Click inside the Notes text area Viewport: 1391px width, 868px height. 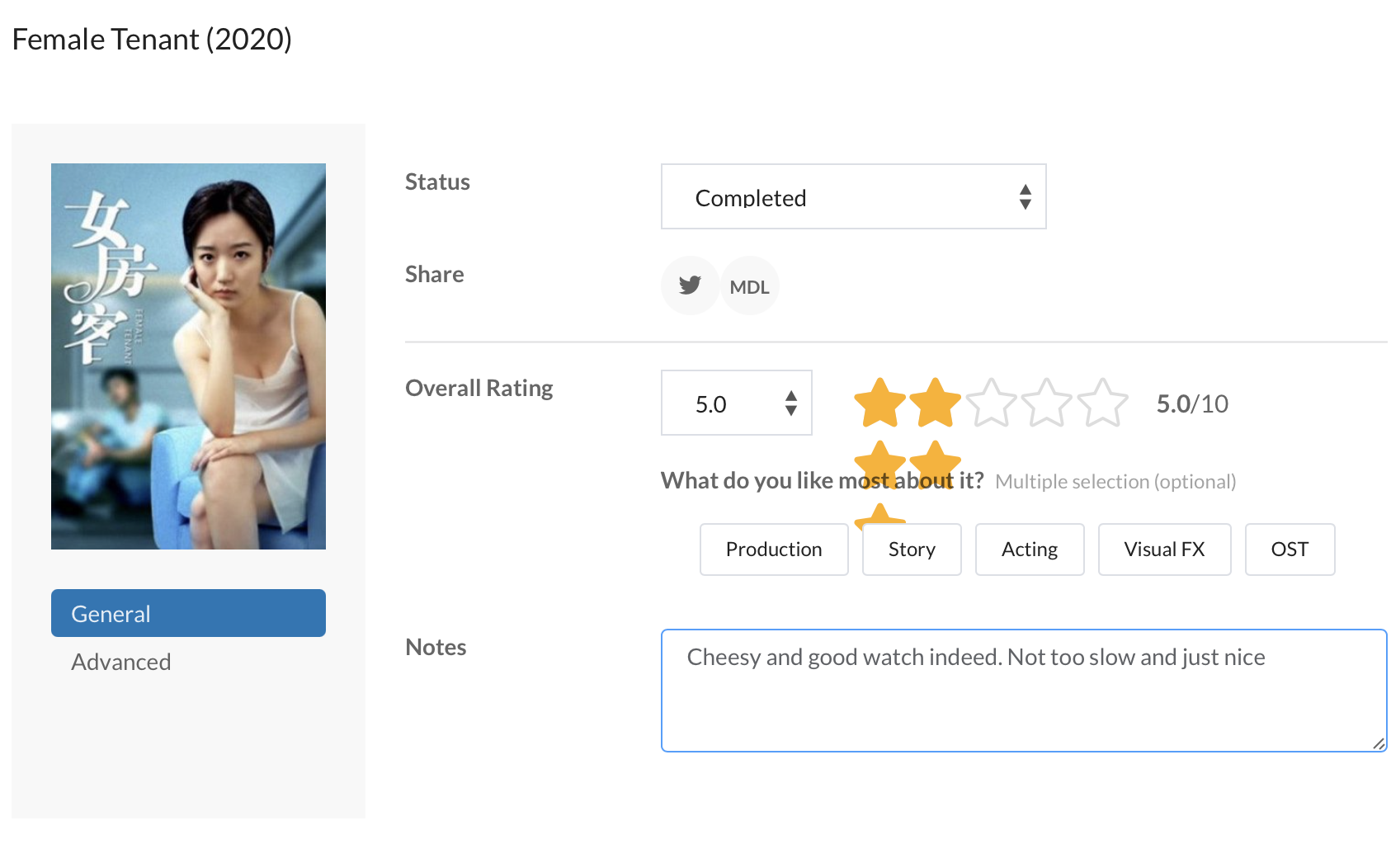click(1023, 701)
